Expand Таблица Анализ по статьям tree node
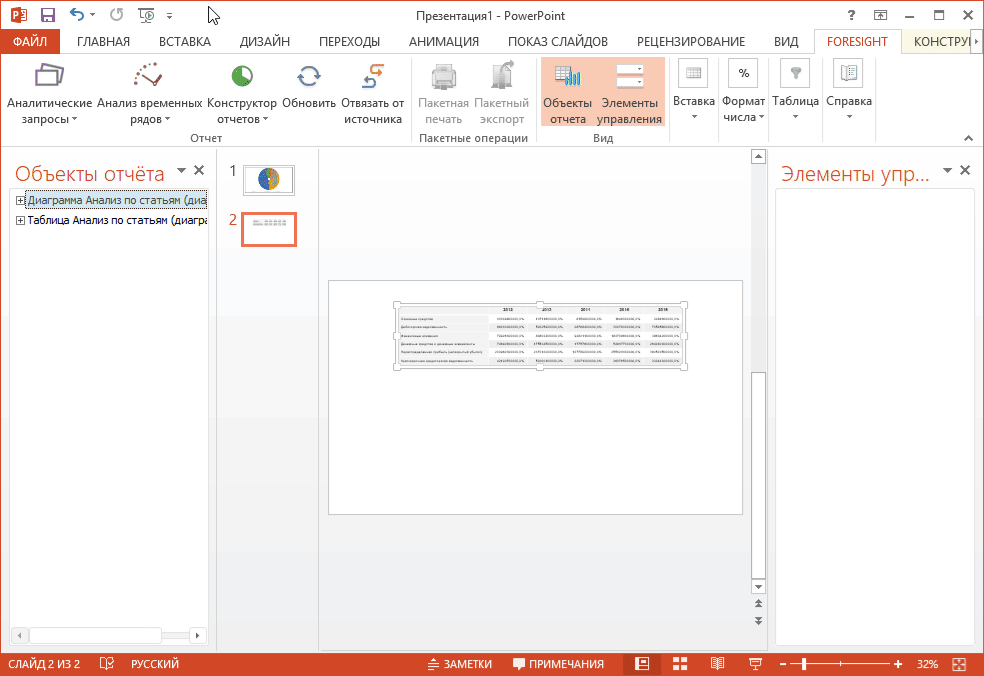The image size is (984, 676). point(20,221)
